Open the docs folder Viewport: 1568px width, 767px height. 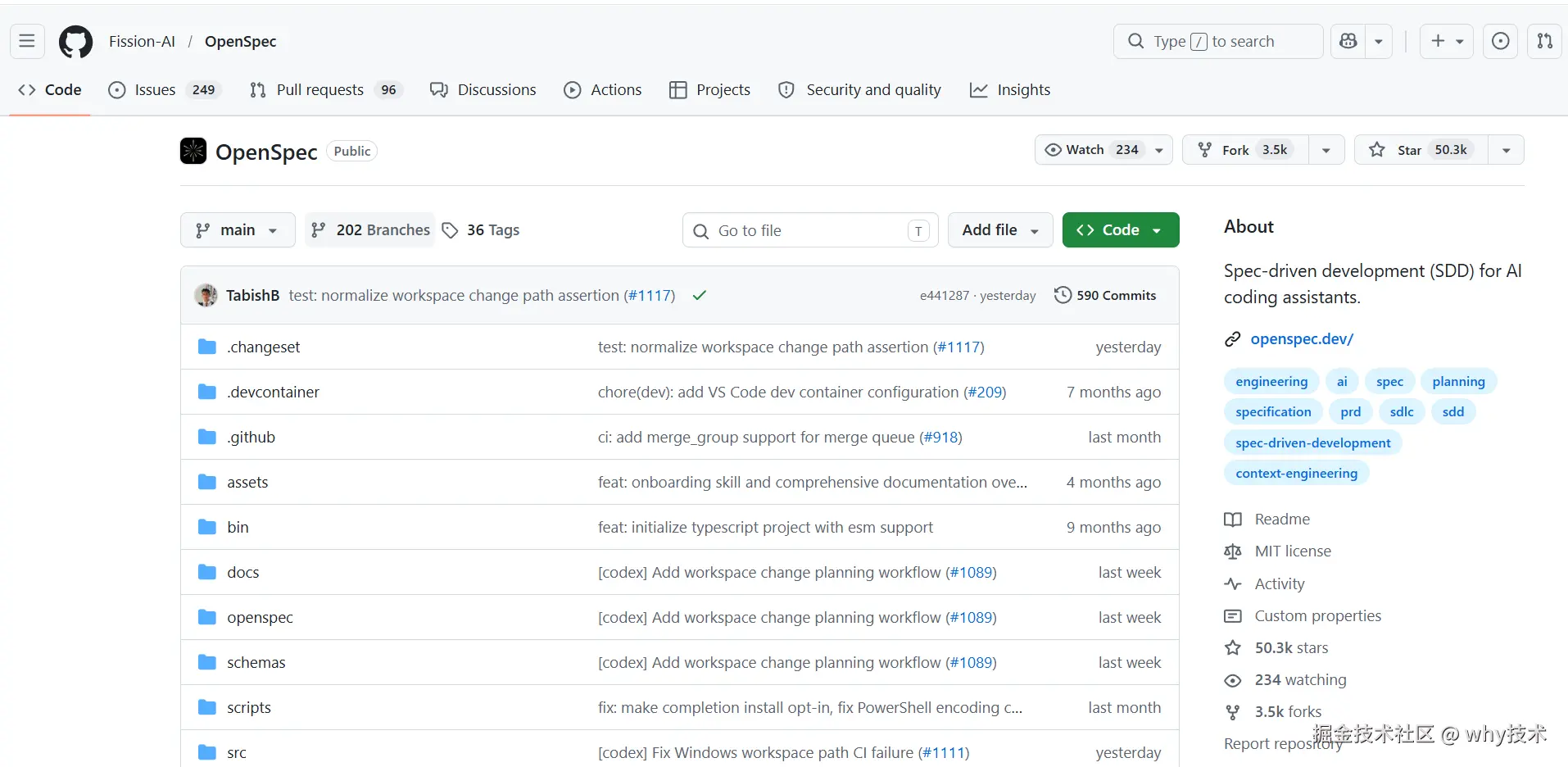(x=242, y=572)
